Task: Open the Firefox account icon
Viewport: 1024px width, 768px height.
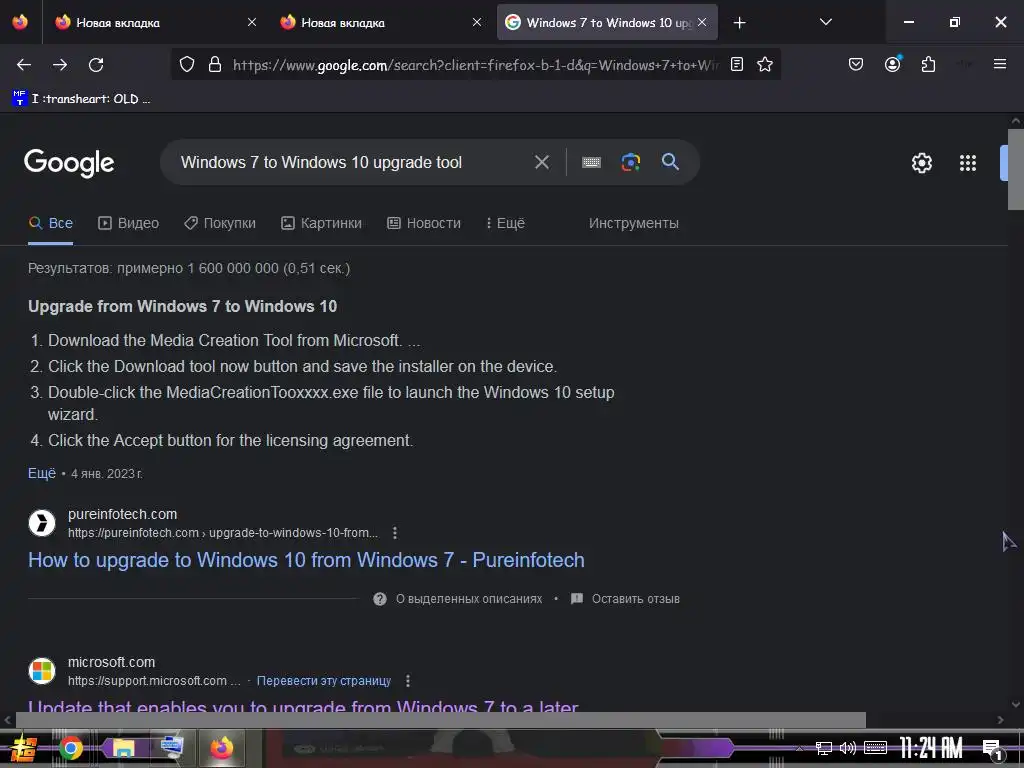Action: click(x=892, y=65)
